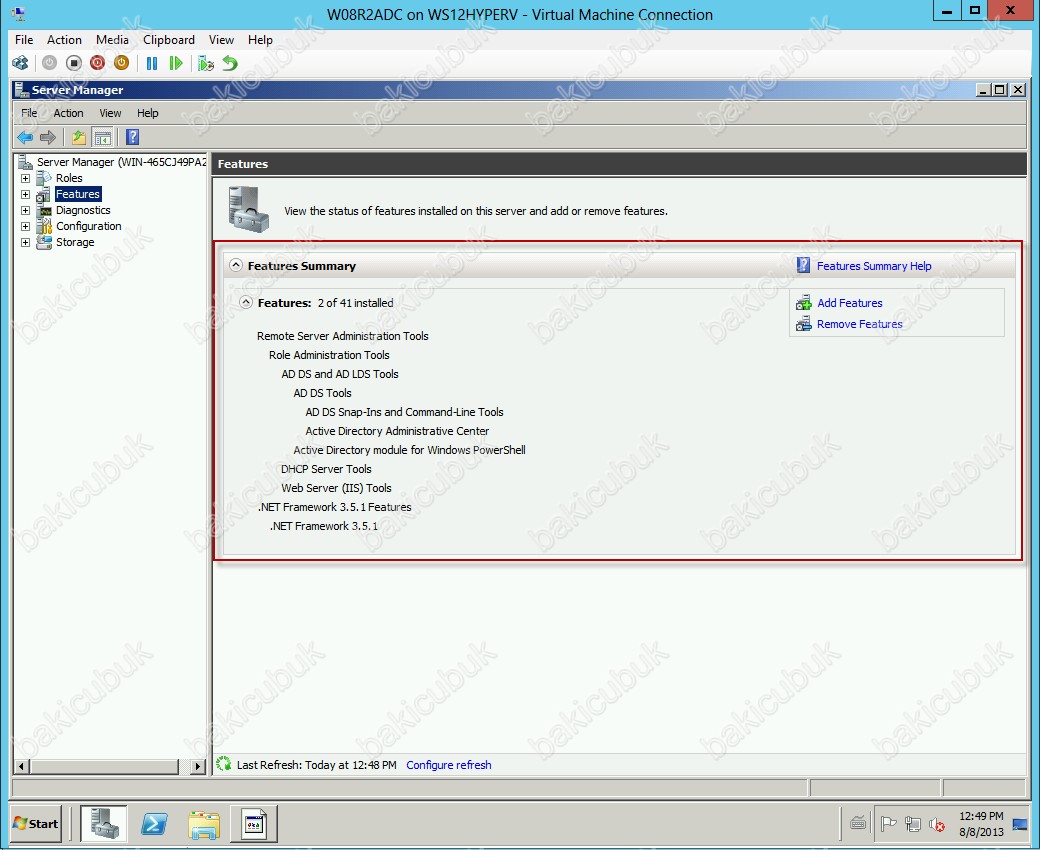Open Windows Explorer from taskbar
Screen dimensions: 1040x850
204,823
